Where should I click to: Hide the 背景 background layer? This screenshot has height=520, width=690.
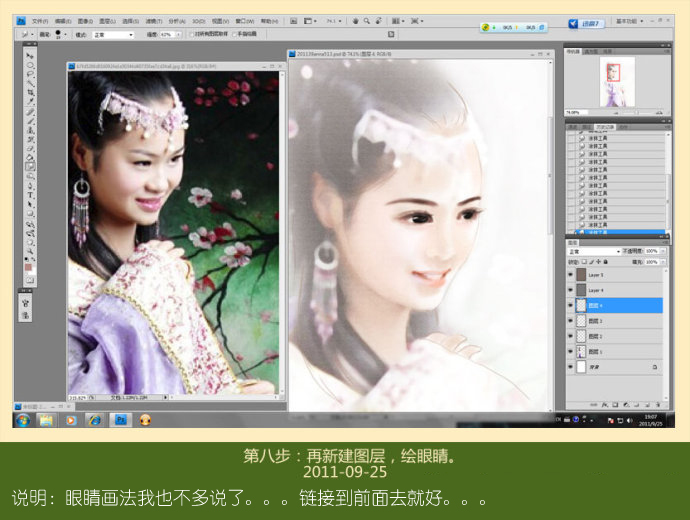tap(571, 366)
